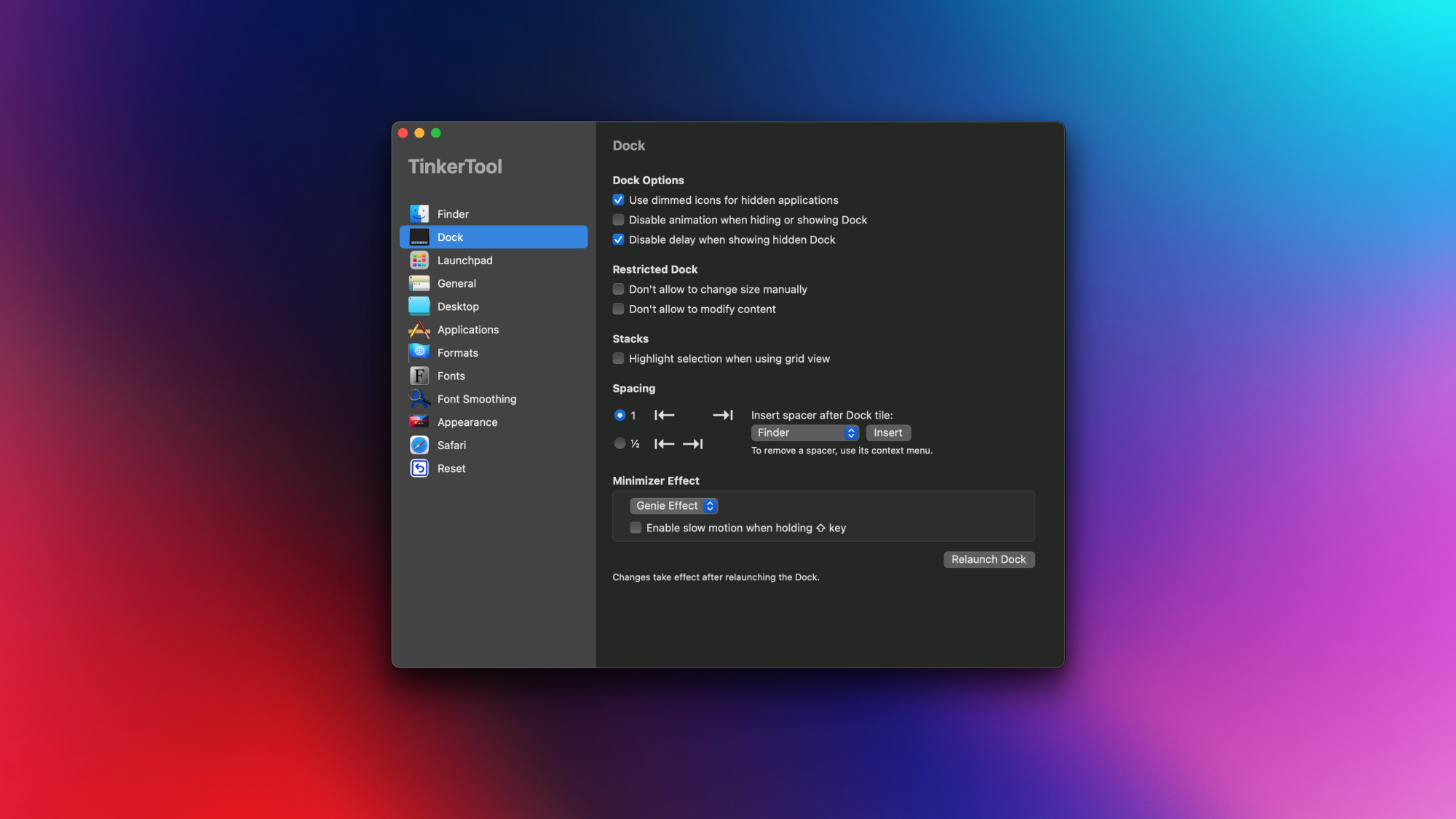Viewport: 1456px width, 819px height.
Task: Open the Applications pane icon
Action: pyautogui.click(x=419, y=330)
